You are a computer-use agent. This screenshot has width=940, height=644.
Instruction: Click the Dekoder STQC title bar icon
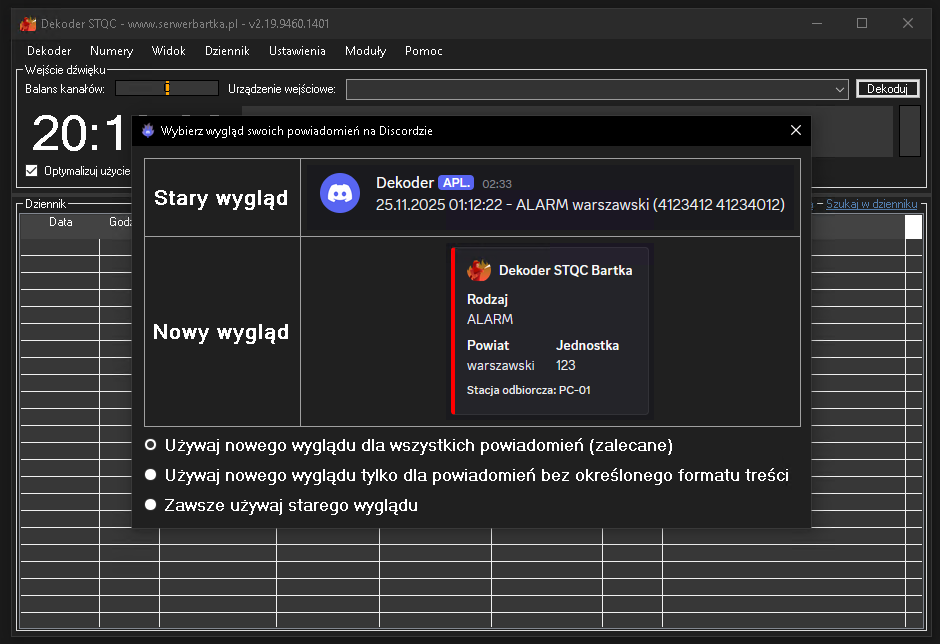pos(28,23)
